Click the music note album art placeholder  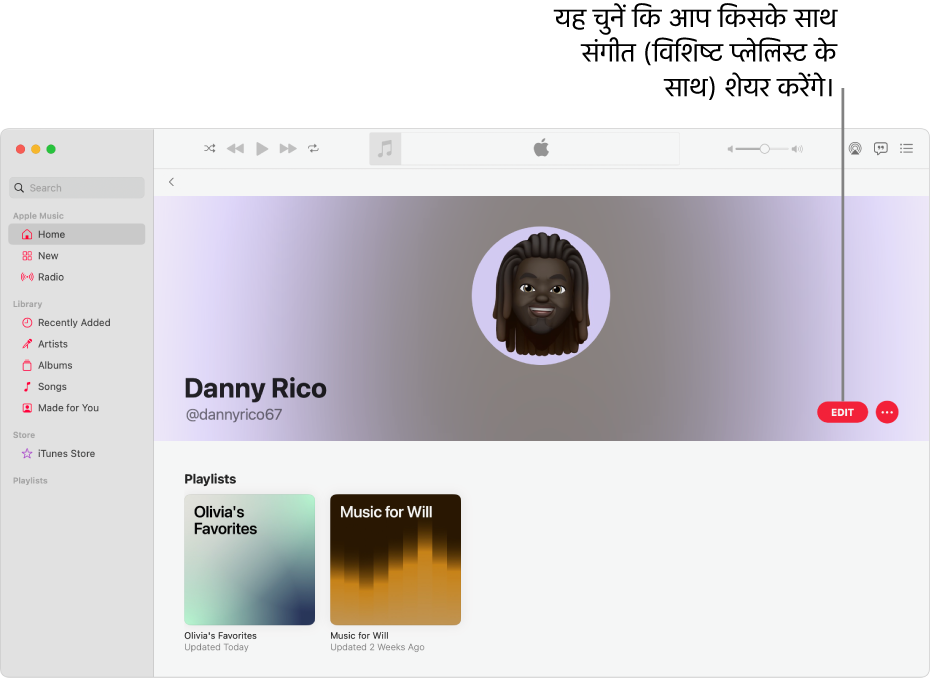[385, 148]
